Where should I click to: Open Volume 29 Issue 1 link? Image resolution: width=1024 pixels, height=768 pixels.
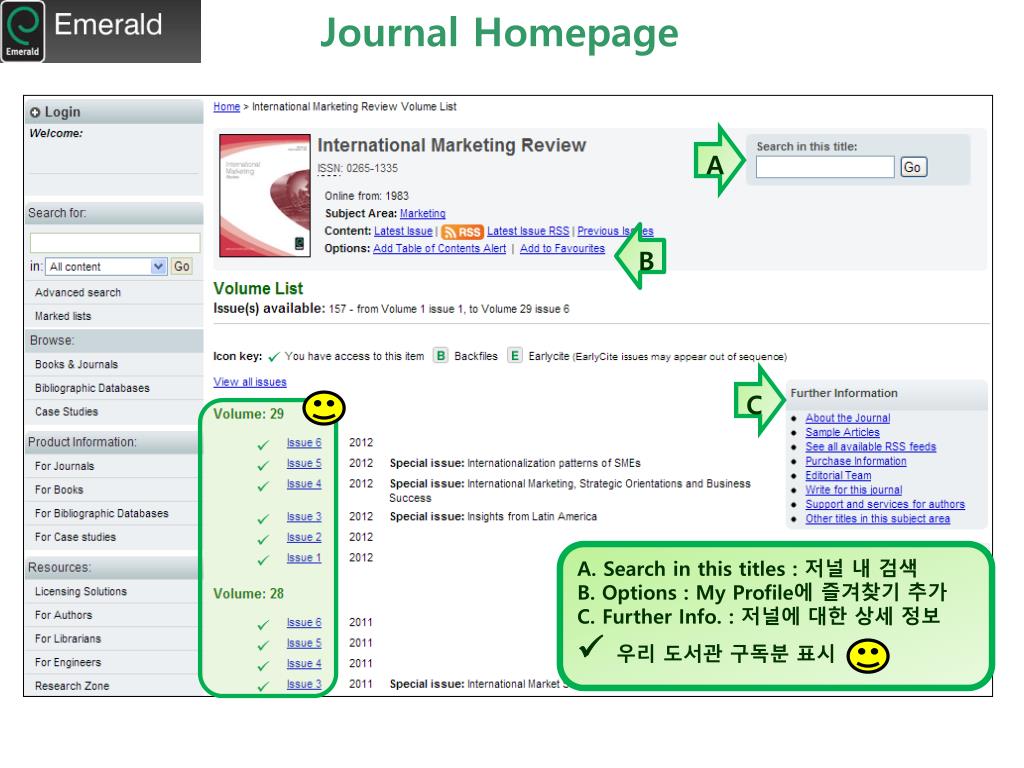coord(304,558)
